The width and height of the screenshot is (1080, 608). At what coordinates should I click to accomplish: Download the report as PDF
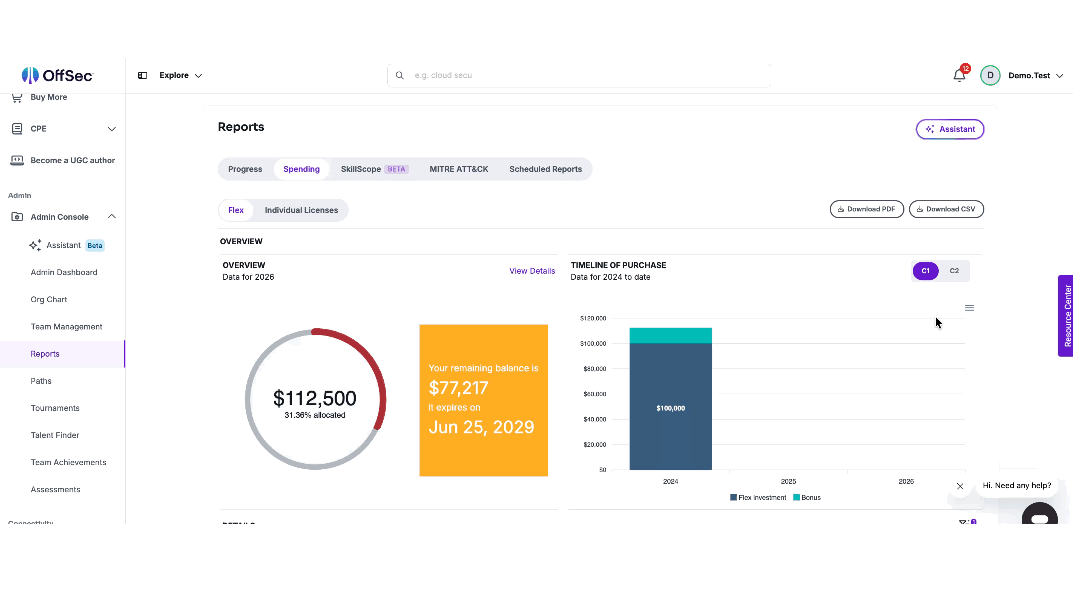[x=866, y=209]
